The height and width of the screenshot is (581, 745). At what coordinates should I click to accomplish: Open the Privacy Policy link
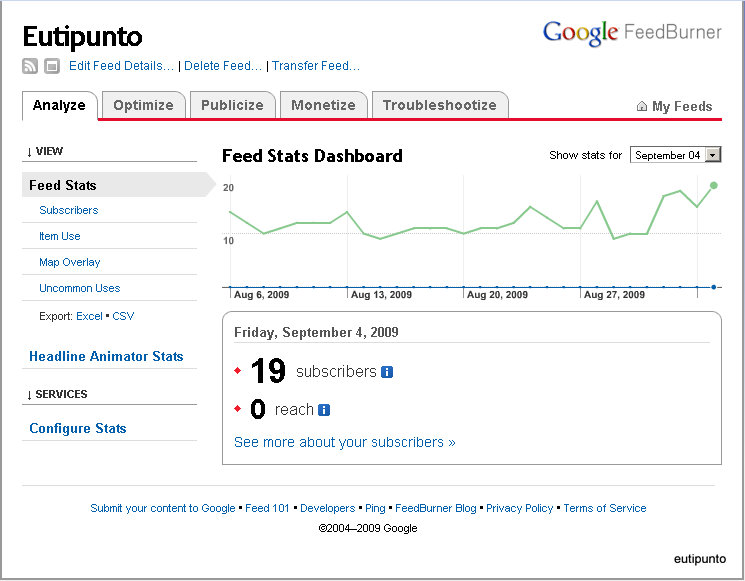coord(520,508)
